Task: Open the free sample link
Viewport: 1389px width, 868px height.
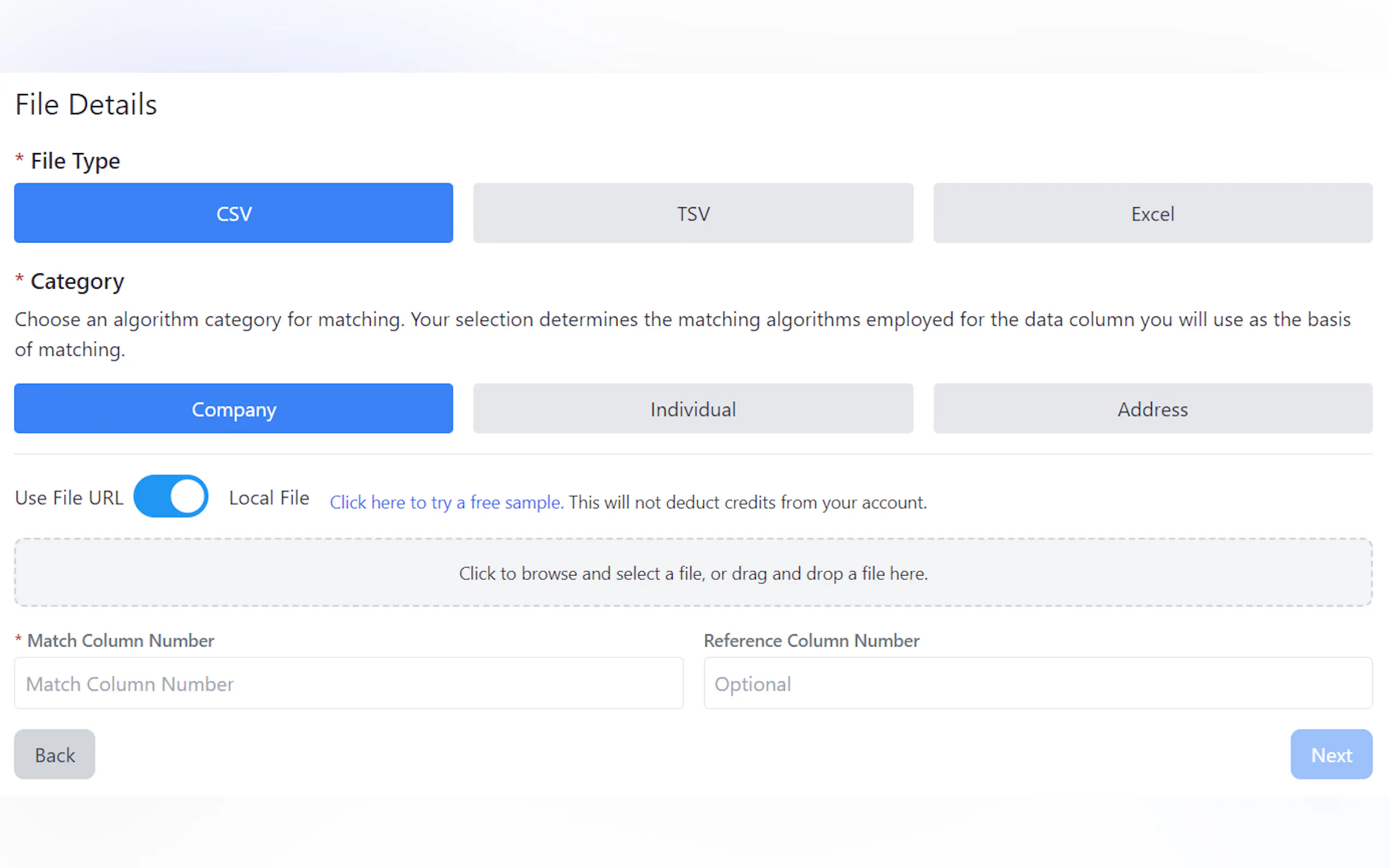Action: point(446,502)
